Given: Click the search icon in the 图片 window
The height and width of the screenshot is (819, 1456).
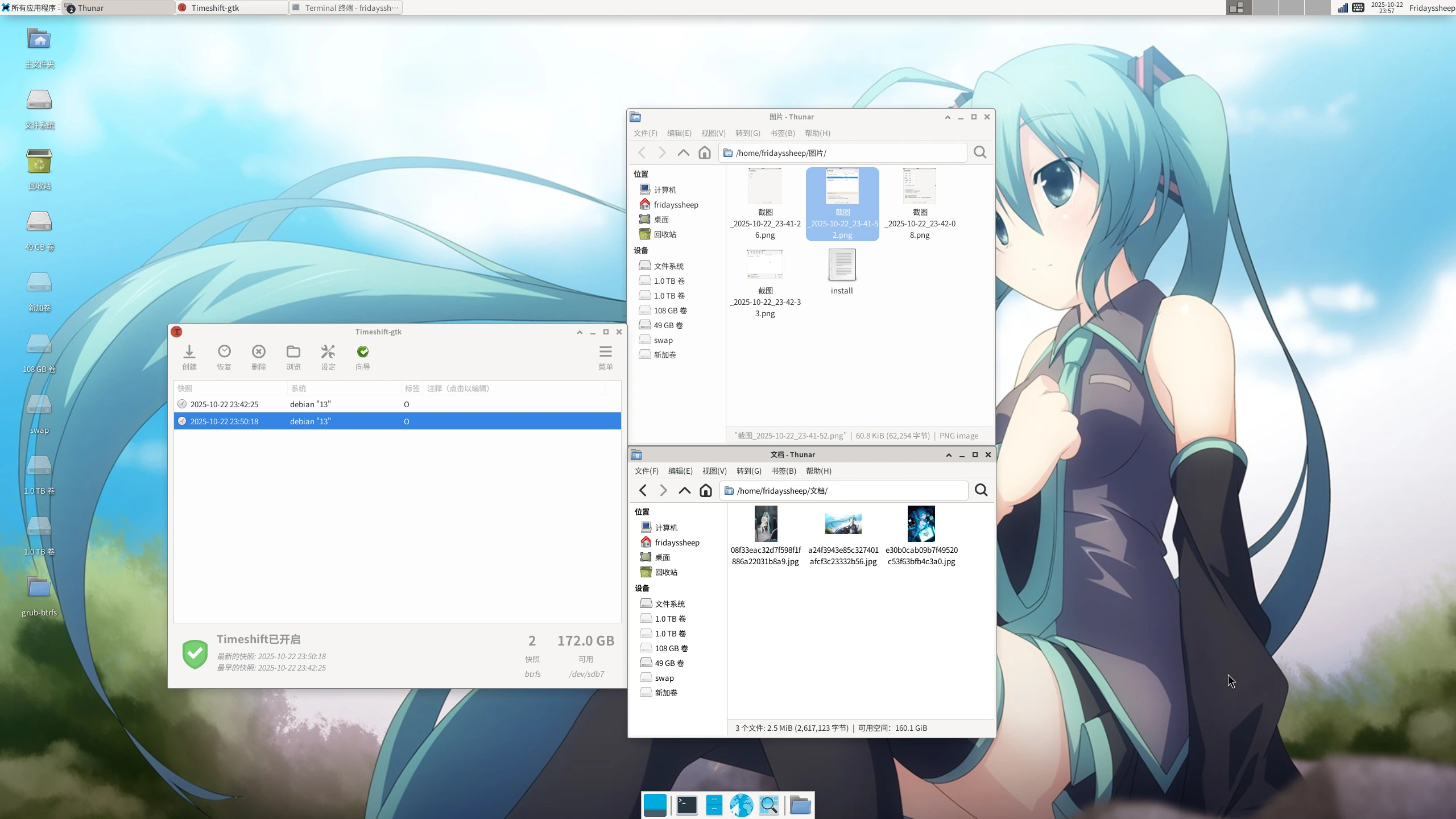Looking at the screenshot, I should [979, 152].
